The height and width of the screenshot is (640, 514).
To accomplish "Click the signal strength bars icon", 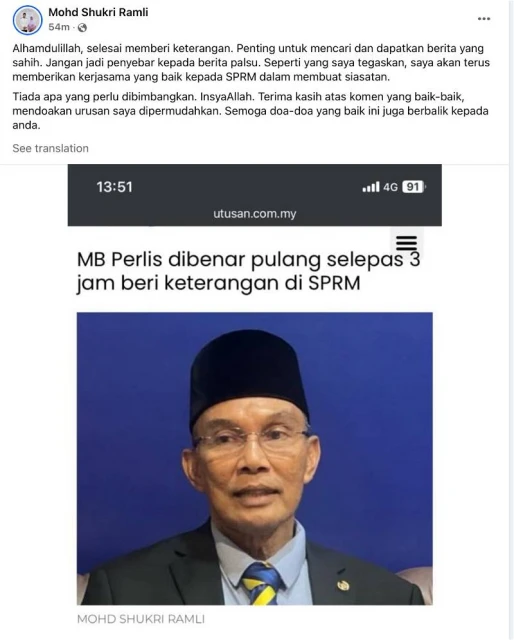I will point(371,187).
